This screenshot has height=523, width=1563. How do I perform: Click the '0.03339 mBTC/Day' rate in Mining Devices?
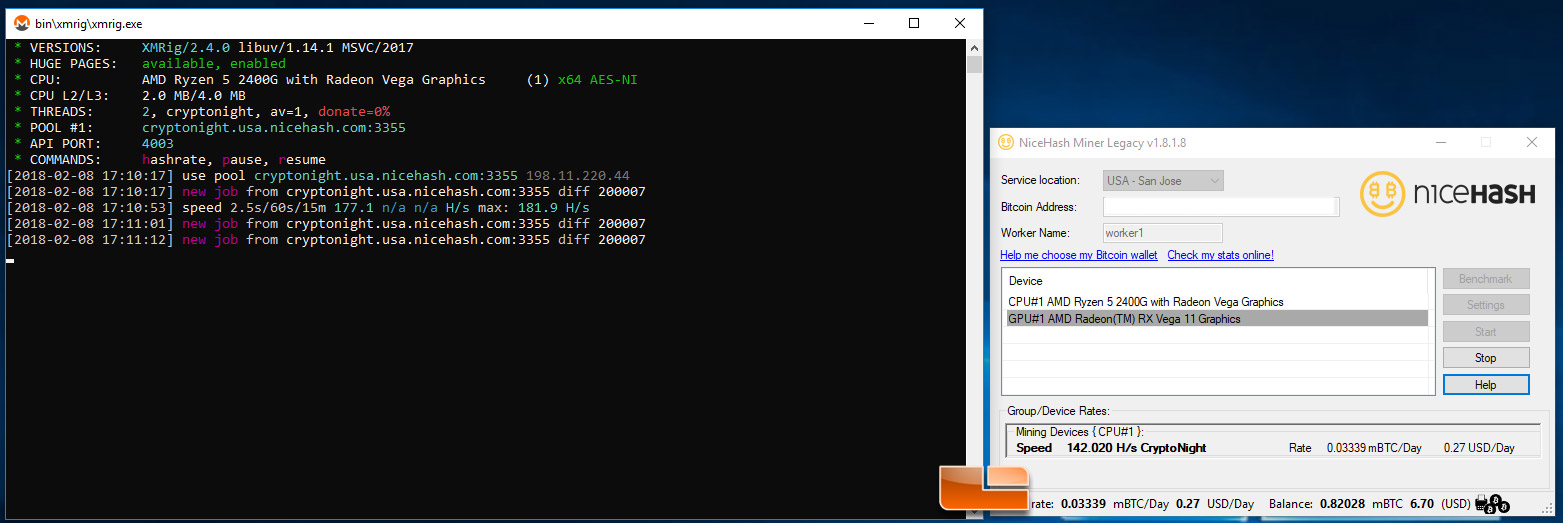pos(1374,448)
